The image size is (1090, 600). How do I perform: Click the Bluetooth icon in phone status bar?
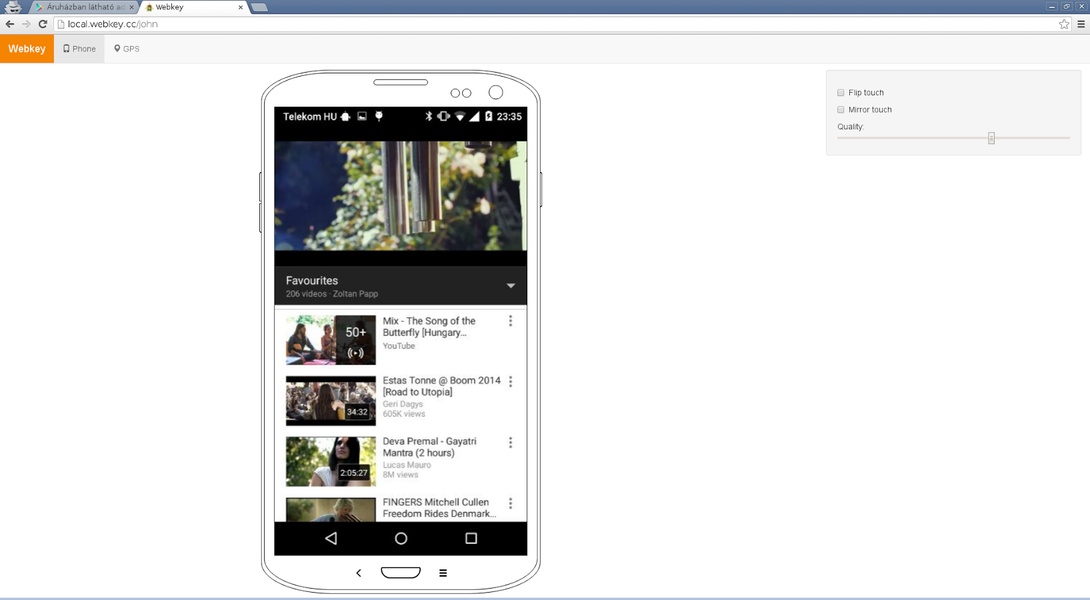click(428, 116)
